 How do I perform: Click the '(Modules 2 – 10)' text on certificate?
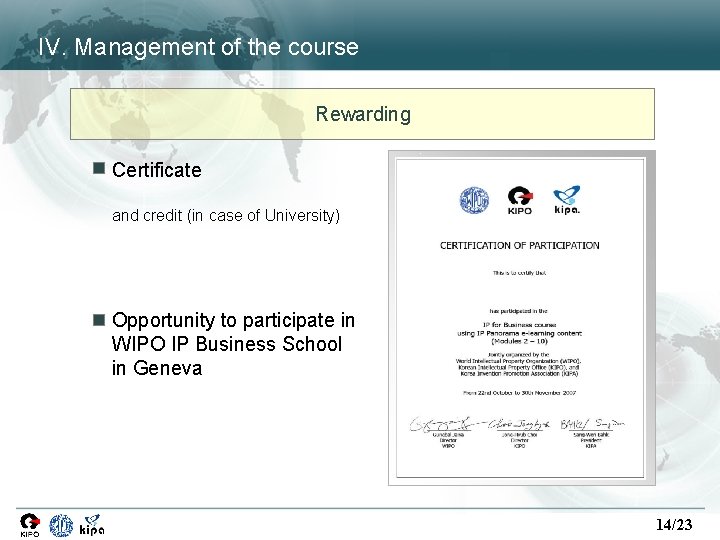[520, 341]
